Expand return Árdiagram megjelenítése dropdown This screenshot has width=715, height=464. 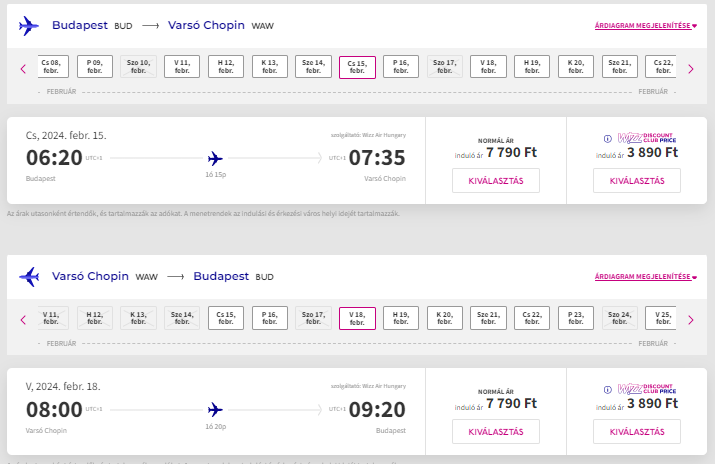click(646, 276)
